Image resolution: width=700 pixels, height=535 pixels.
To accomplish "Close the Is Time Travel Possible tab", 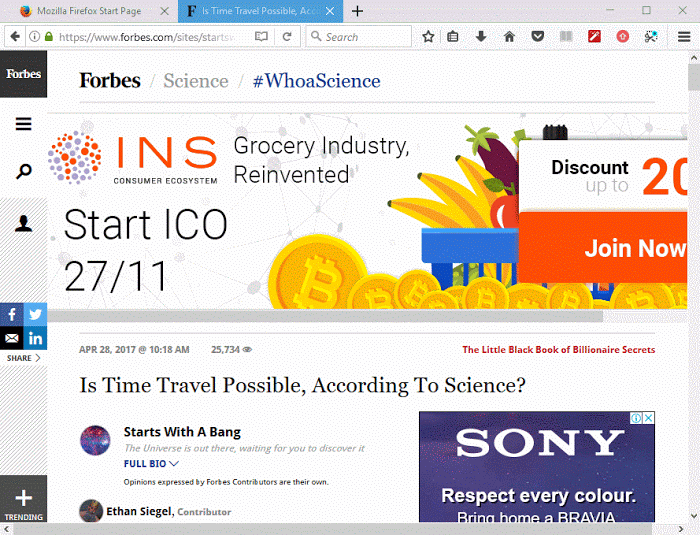I will click(330, 11).
